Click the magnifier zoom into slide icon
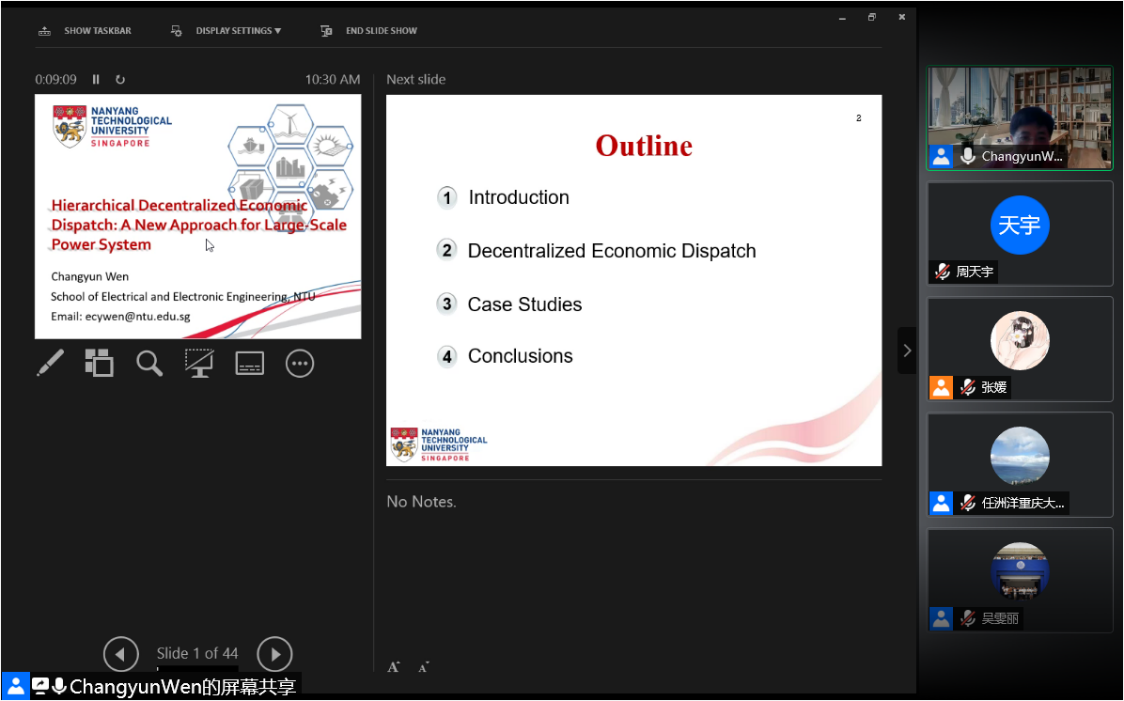Viewport: 1124px width, 701px height. point(150,363)
